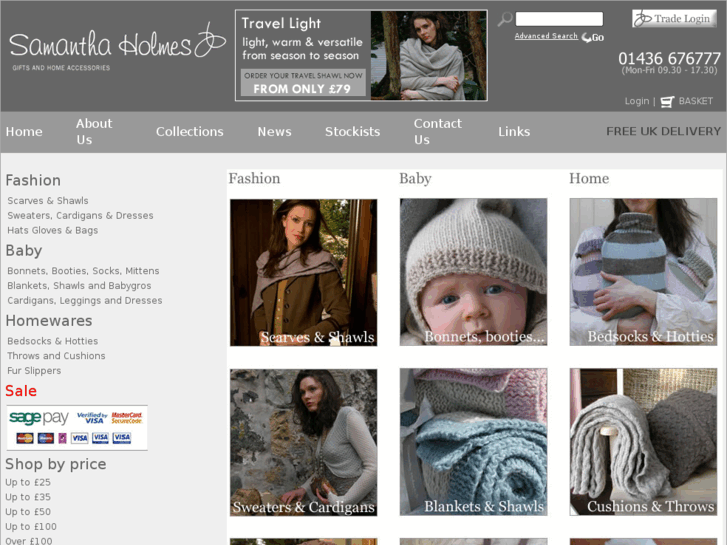Viewport: 727px width, 545px height.
Task: Open Contact Us menu item
Action: pos(438,132)
